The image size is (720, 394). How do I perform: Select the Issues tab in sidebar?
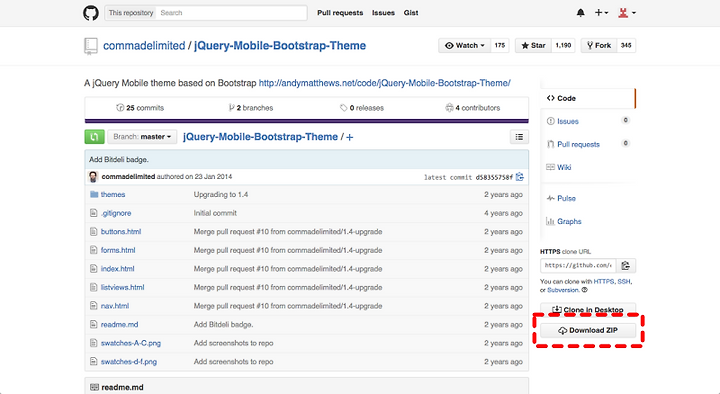pyautogui.click(x=588, y=121)
